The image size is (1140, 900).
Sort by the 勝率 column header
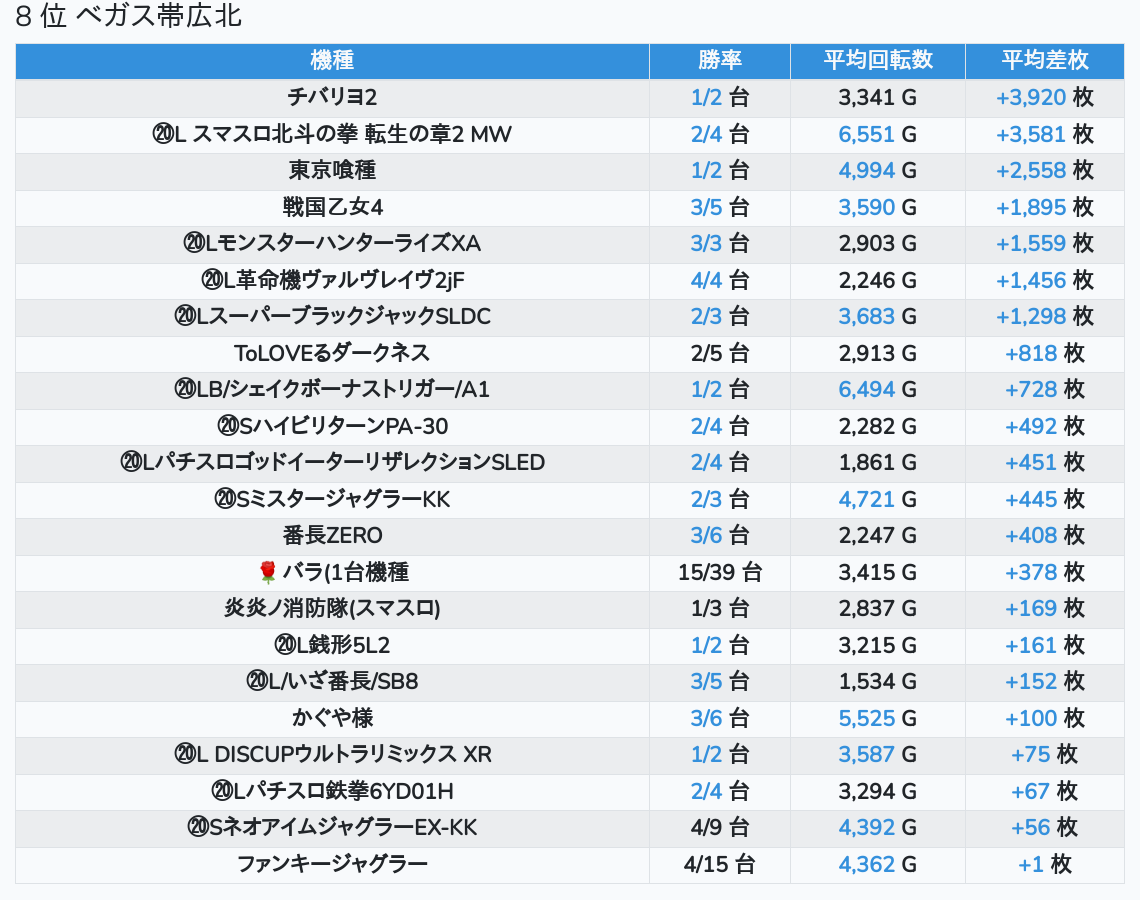tap(719, 61)
